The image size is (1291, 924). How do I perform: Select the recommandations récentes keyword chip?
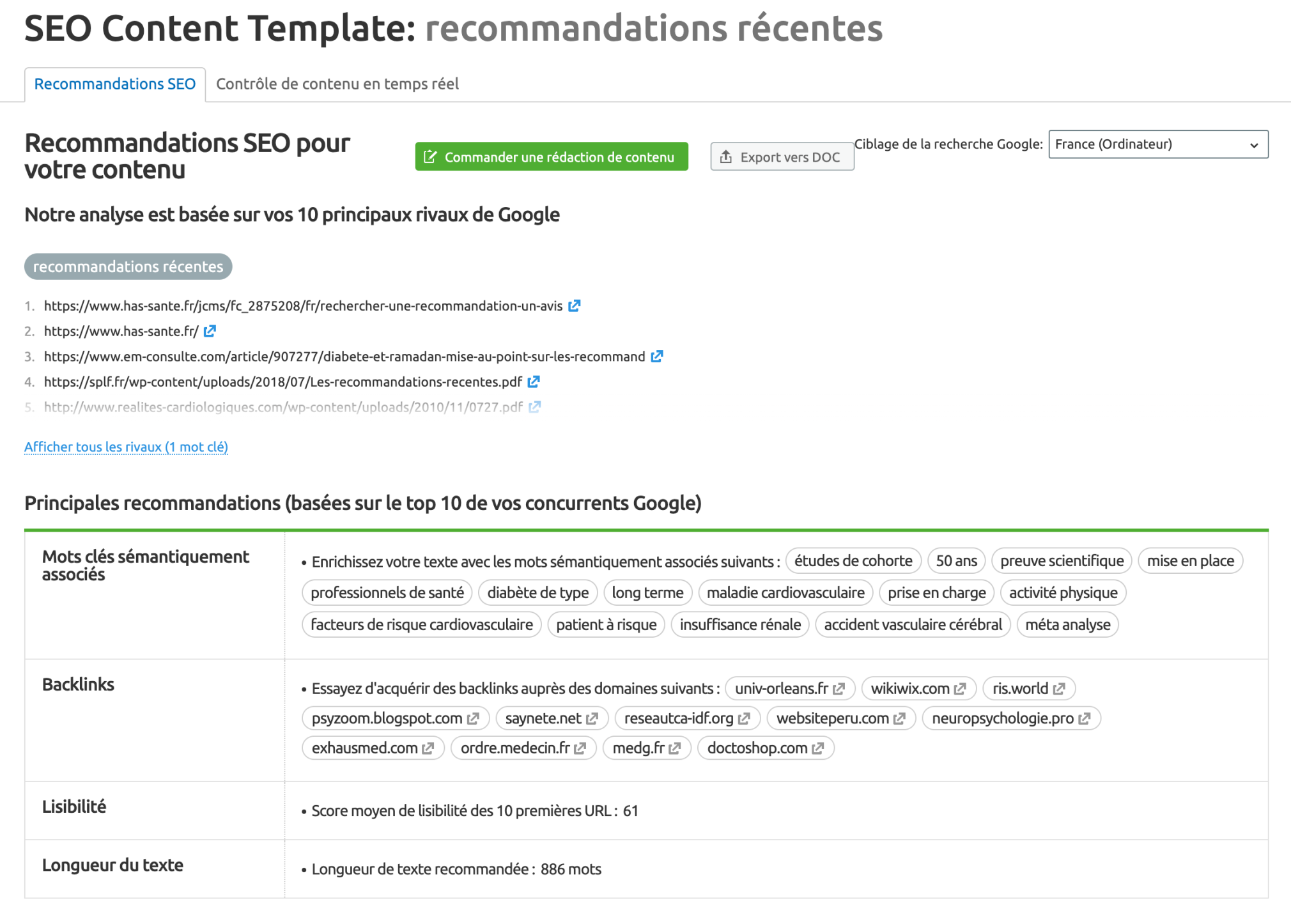[127, 266]
